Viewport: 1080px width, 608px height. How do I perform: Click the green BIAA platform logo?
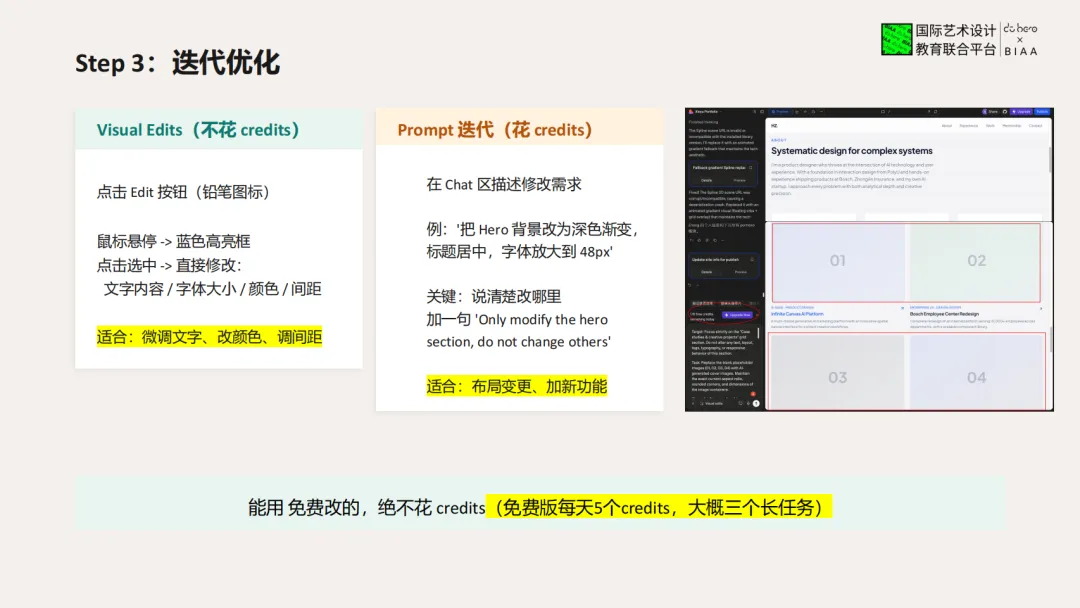click(896, 39)
